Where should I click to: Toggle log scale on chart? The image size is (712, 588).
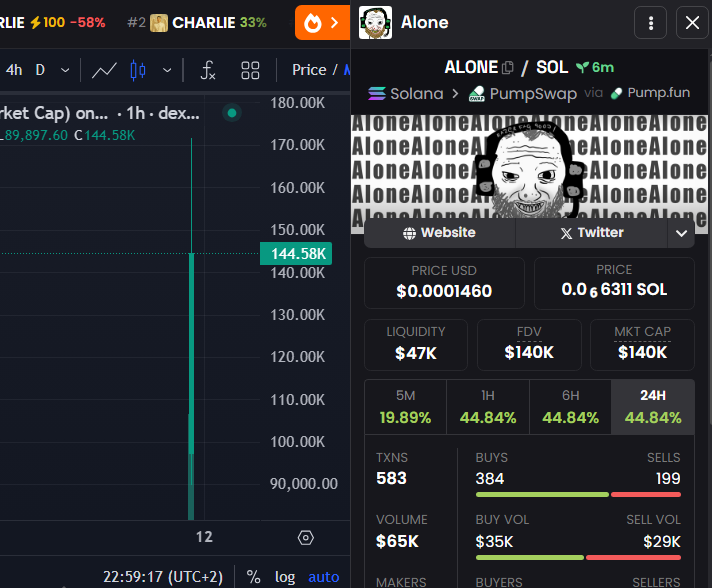click(x=285, y=577)
